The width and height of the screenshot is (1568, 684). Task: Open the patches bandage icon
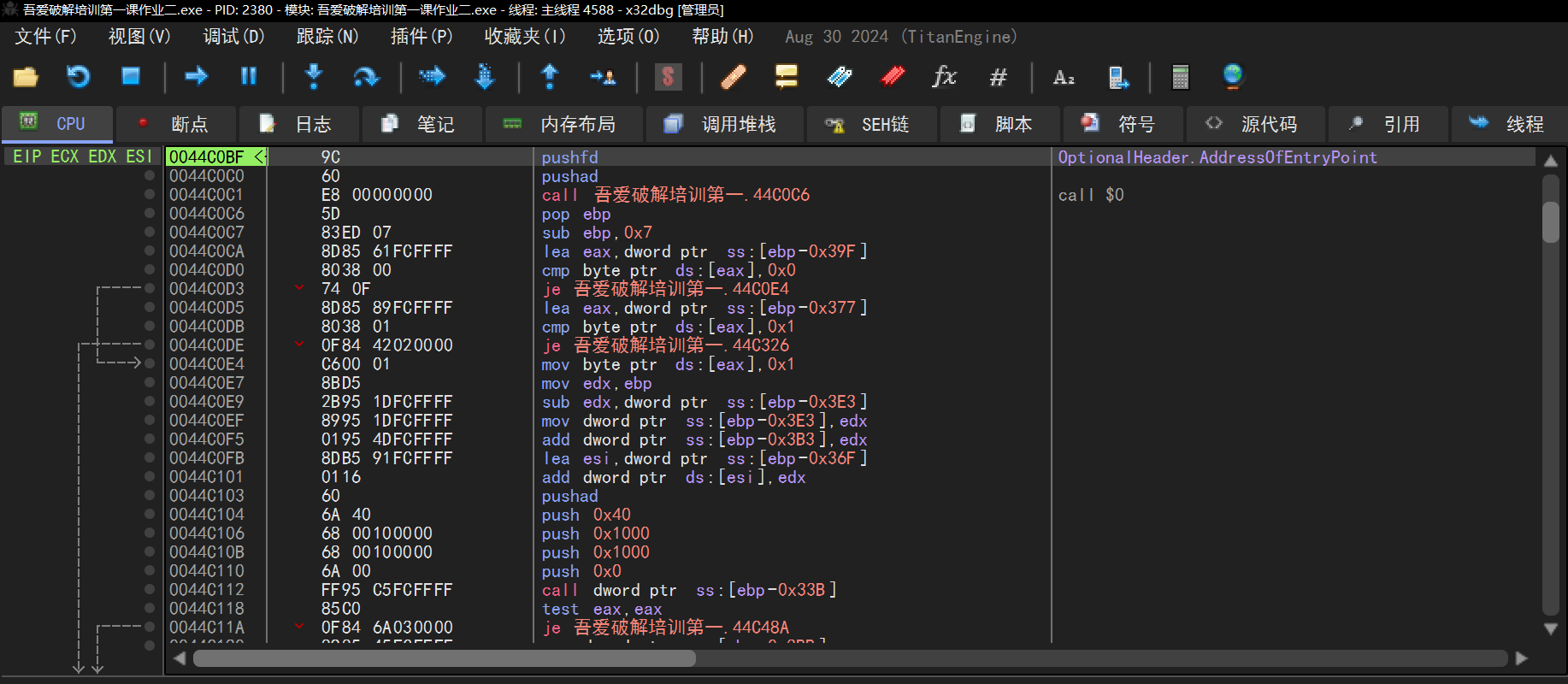coord(734,77)
